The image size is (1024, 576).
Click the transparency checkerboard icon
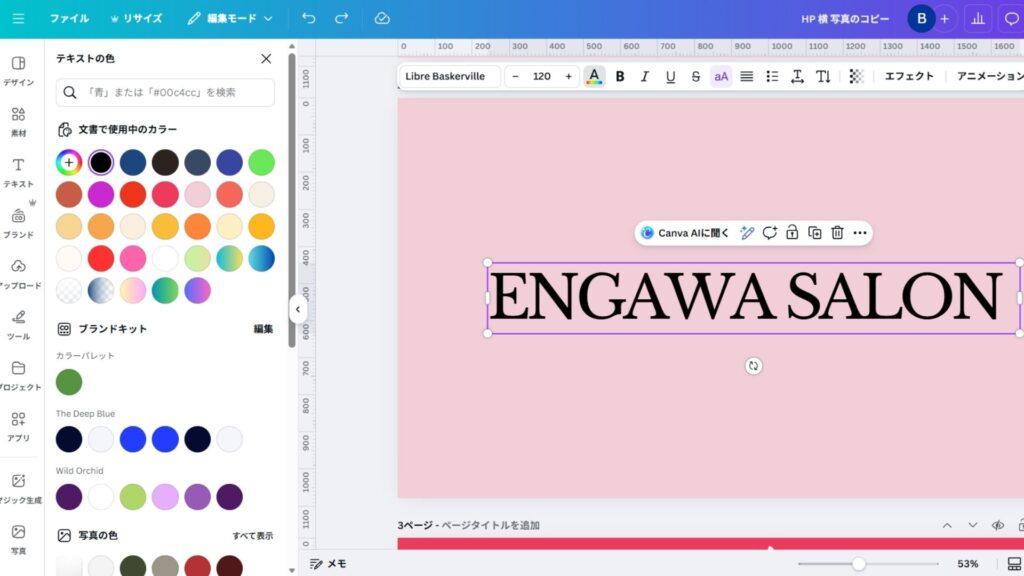tap(856, 77)
